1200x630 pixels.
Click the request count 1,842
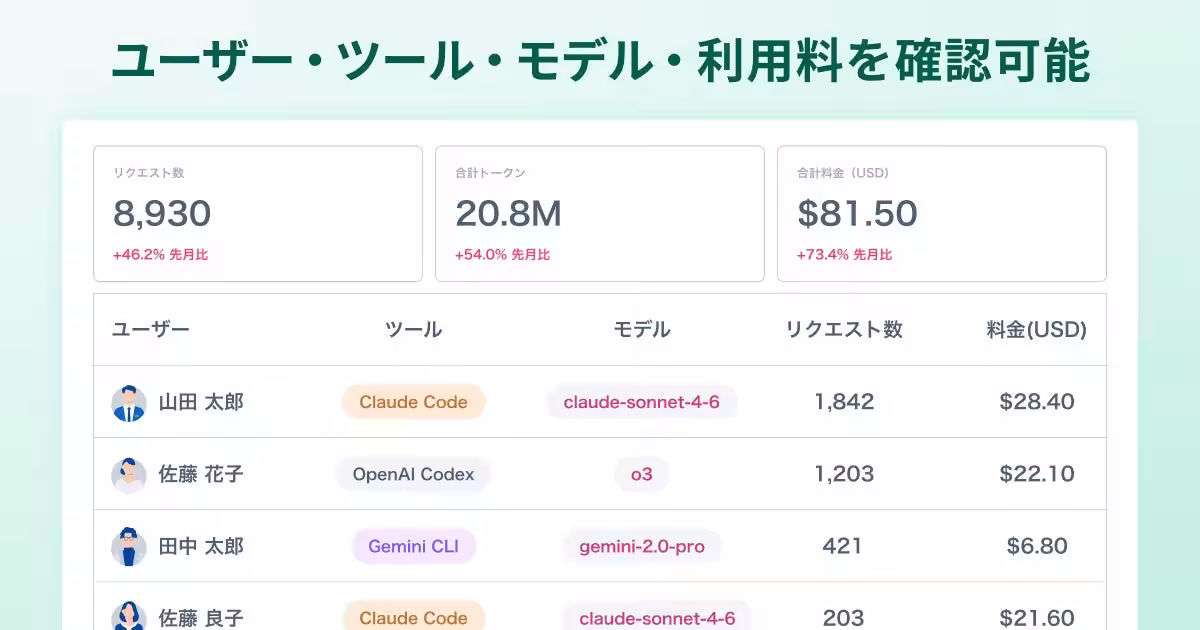click(x=844, y=402)
